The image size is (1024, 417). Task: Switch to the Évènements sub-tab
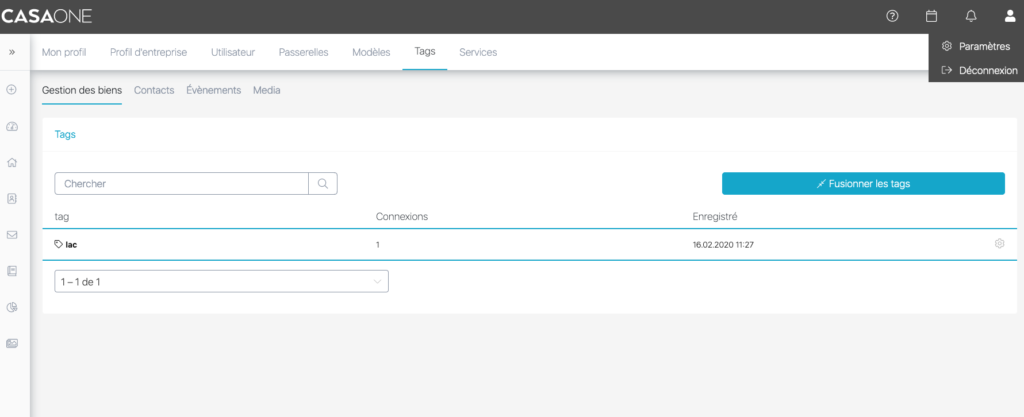pos(213,90)
